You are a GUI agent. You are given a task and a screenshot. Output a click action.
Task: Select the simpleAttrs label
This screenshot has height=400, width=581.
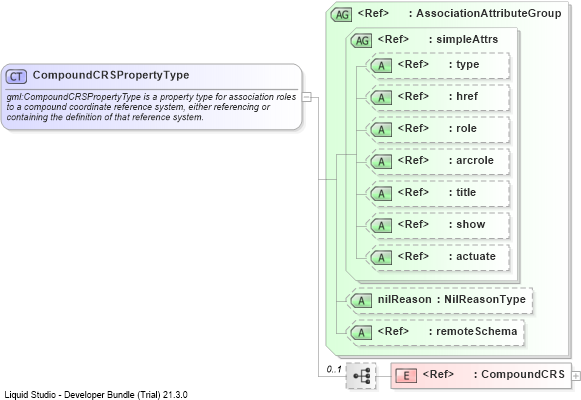pyautogui.click(x=467, y=39)
